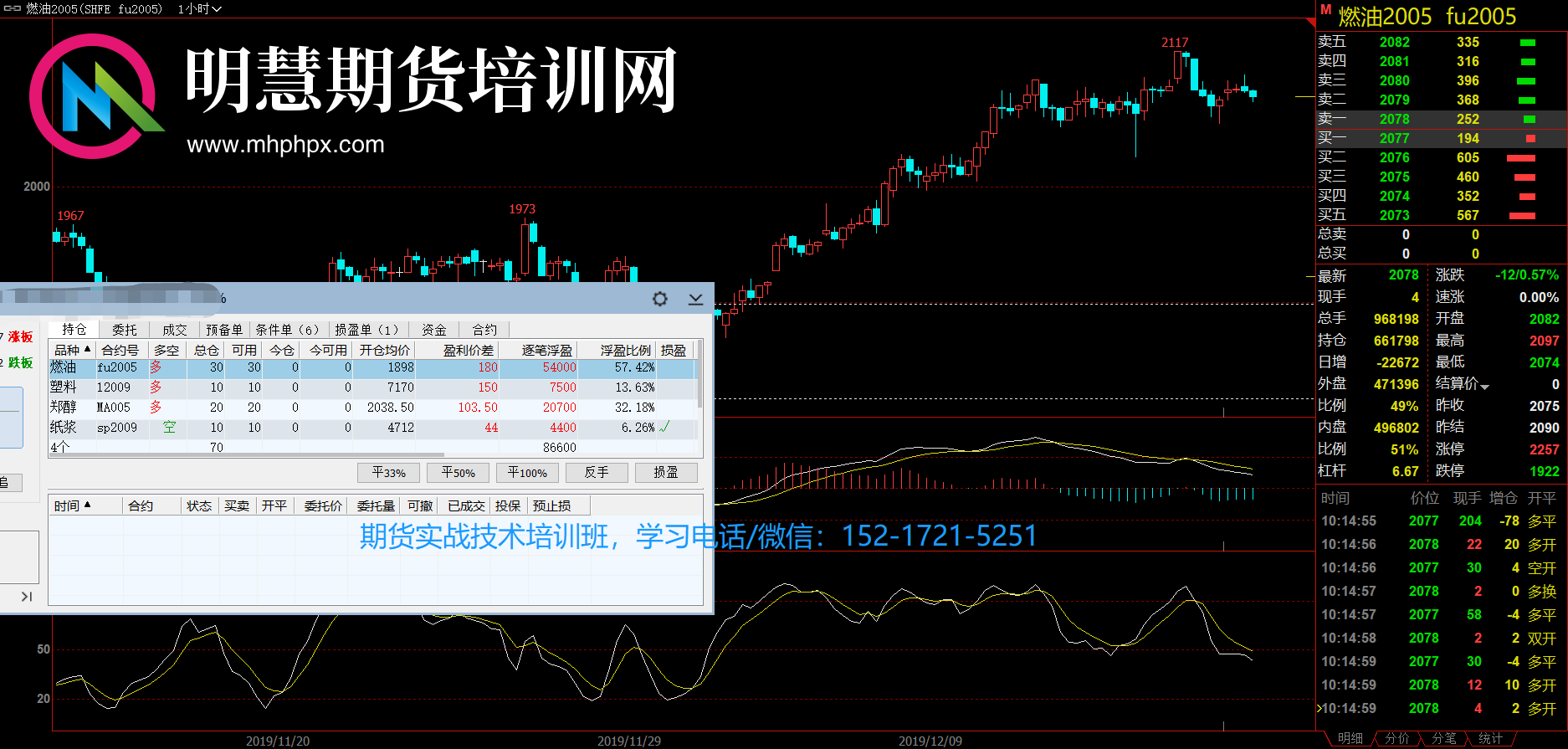Select the 郑醇 MA005 position row
Screen dimensions: 1568x749
coord(372,408)
